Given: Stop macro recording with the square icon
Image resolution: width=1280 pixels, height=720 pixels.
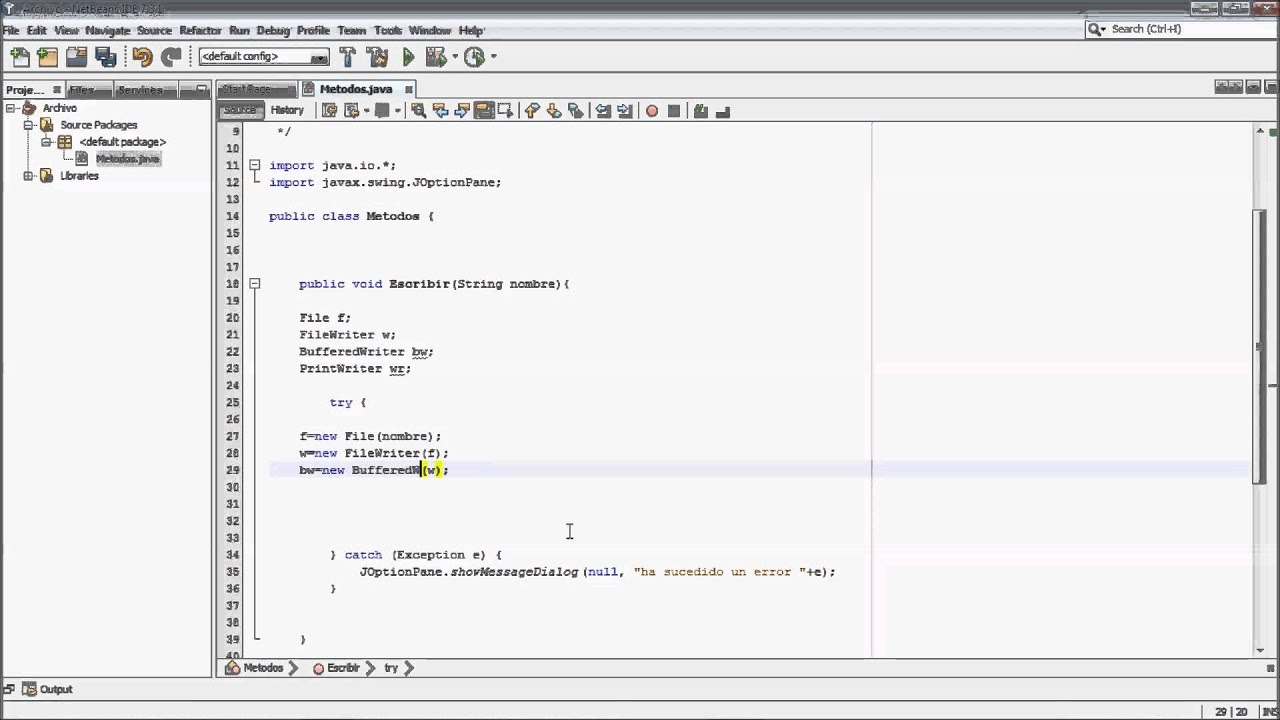Looking at the screenshot, I should 674,111.
